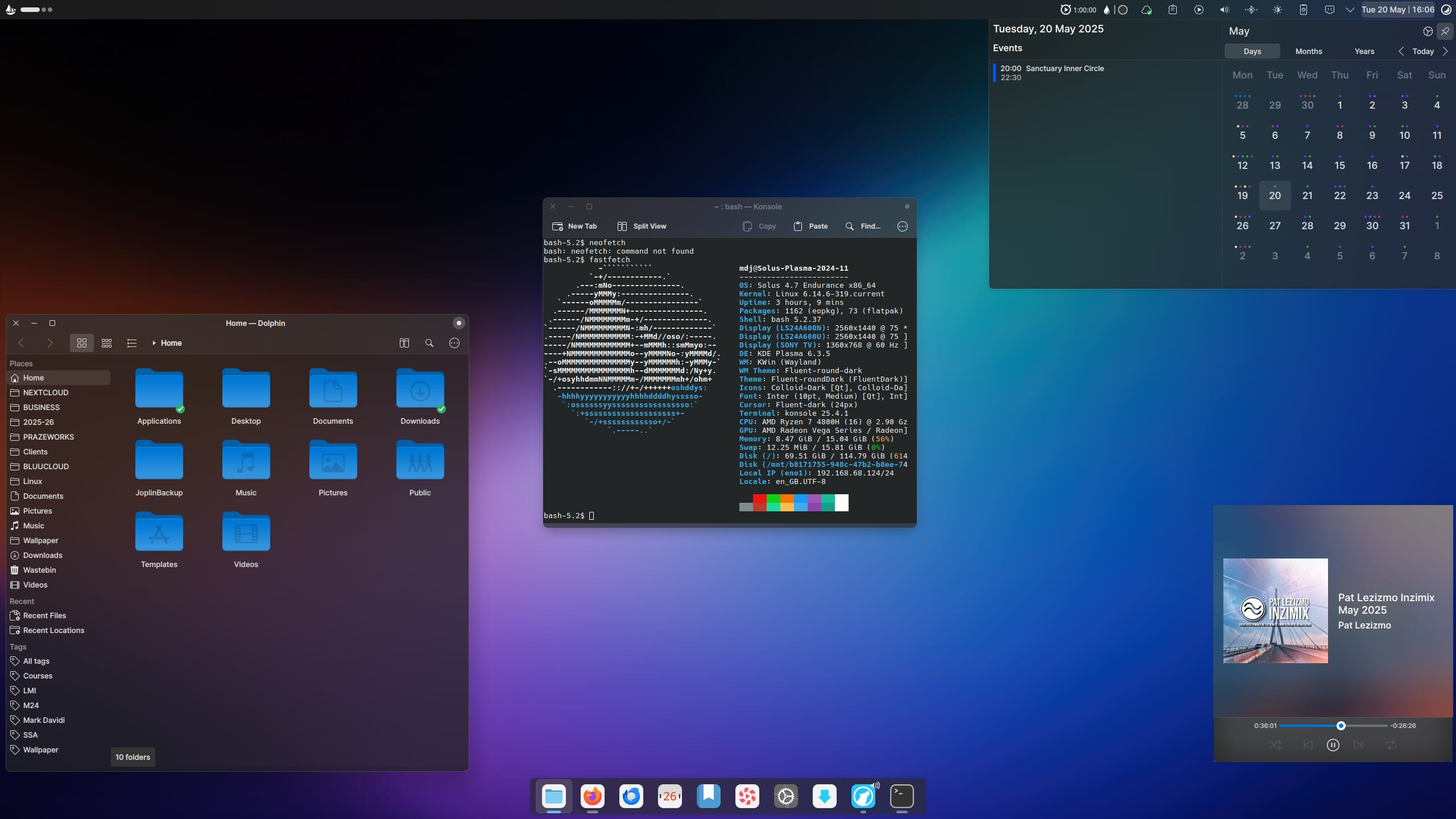
Task: Open the Solus launcher menu icon
Action: point(10,10)
